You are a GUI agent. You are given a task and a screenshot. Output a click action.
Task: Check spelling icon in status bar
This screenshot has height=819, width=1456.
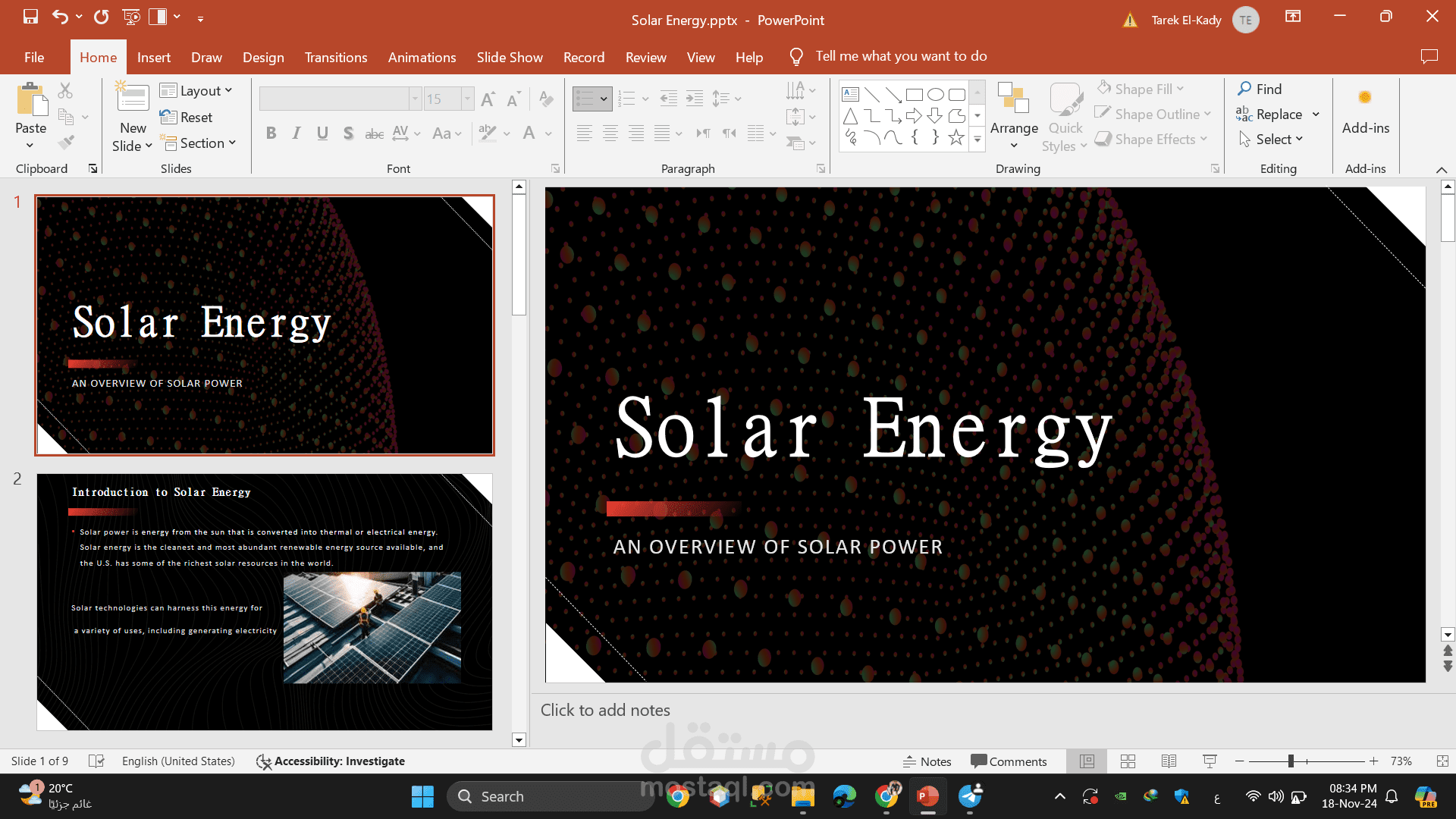point(96,761)
